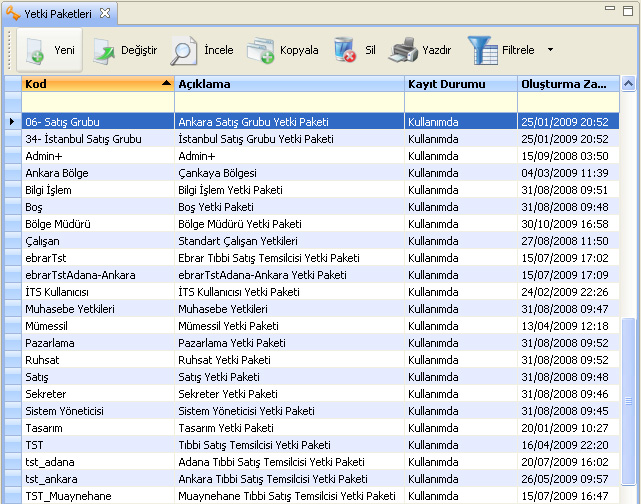Select the "tst_adana" code cell

98,462
